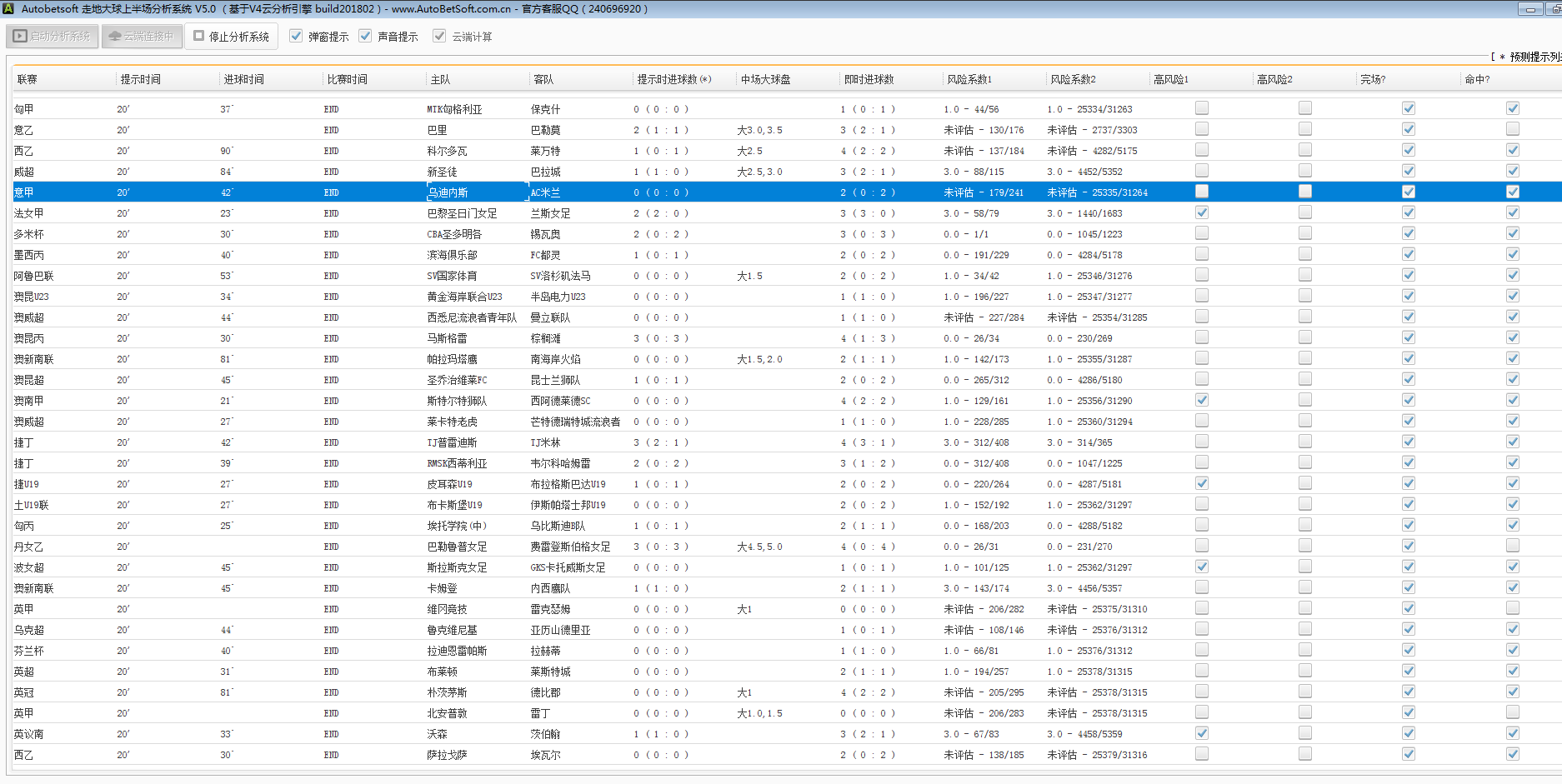The image size is (1562, 784).
Task: Click the 进球时间 column header
Action: (x=243, y=79)
